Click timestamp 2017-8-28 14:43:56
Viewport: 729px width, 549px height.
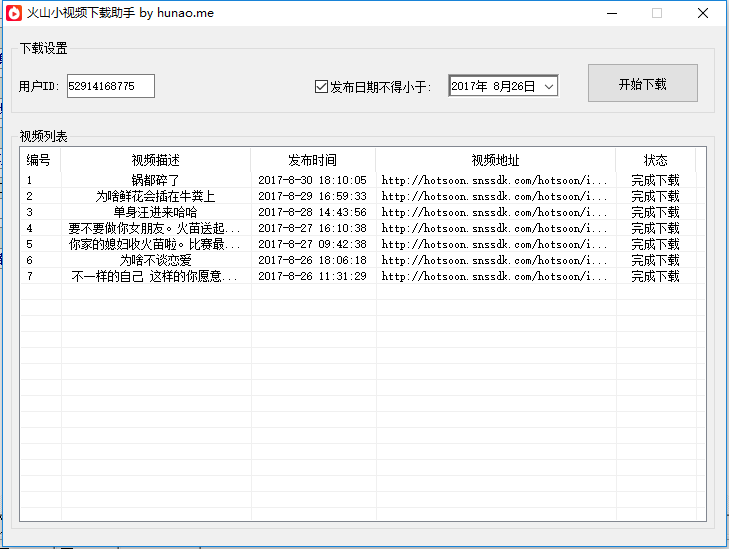pos(312,212)
